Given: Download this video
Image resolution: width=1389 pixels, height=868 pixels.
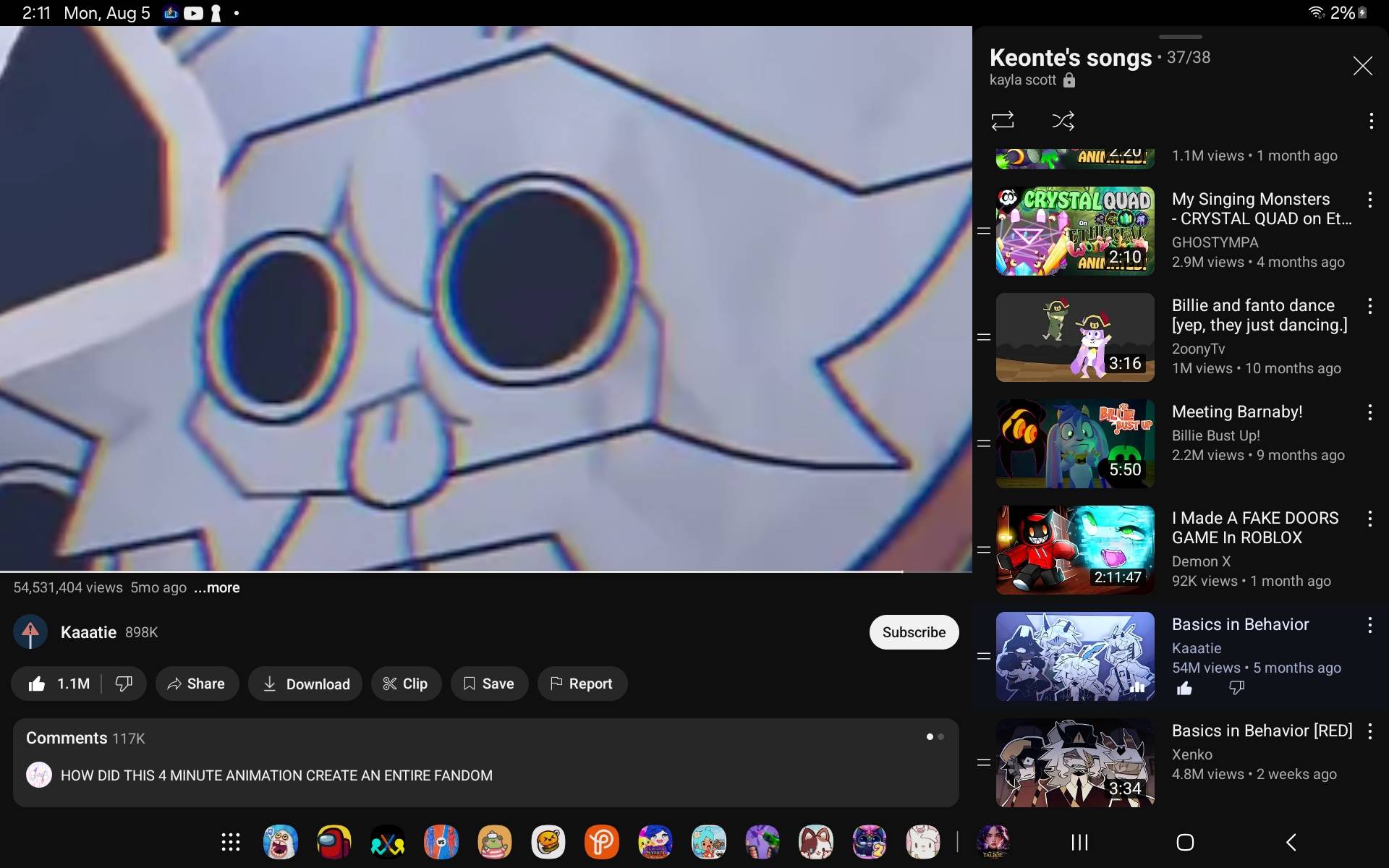Looking at the screenshot, I should point(305,684).
